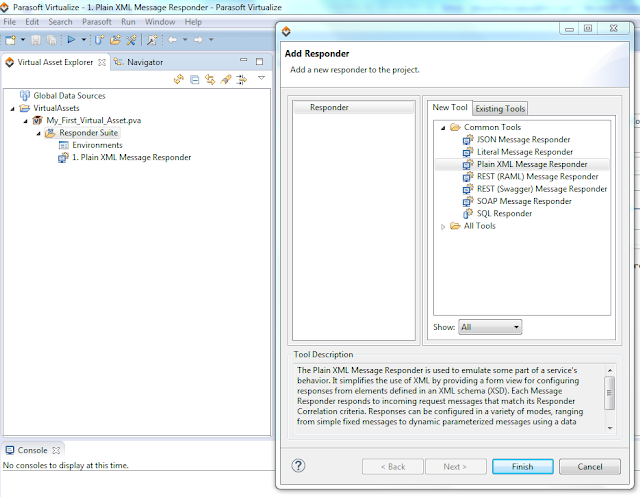Image resolution: width=640 pixels, height=497 pixels.
Task: Click the Finish button
Action: coord(522,466)
